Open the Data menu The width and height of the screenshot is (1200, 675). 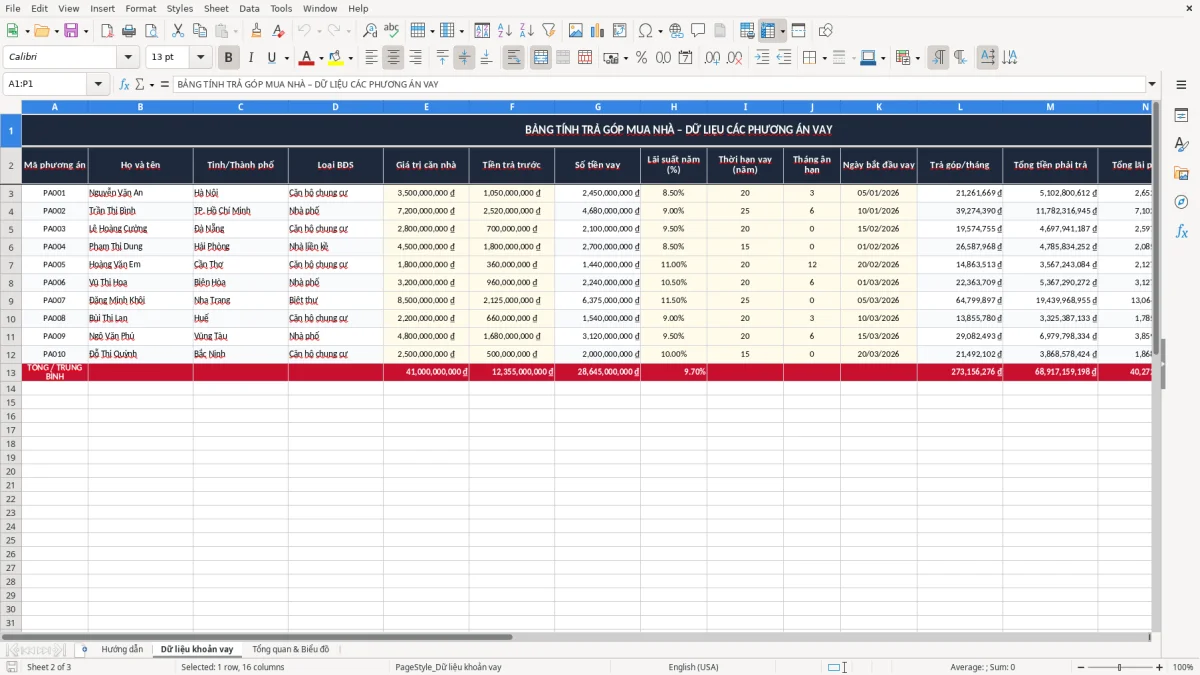point(249,8)
